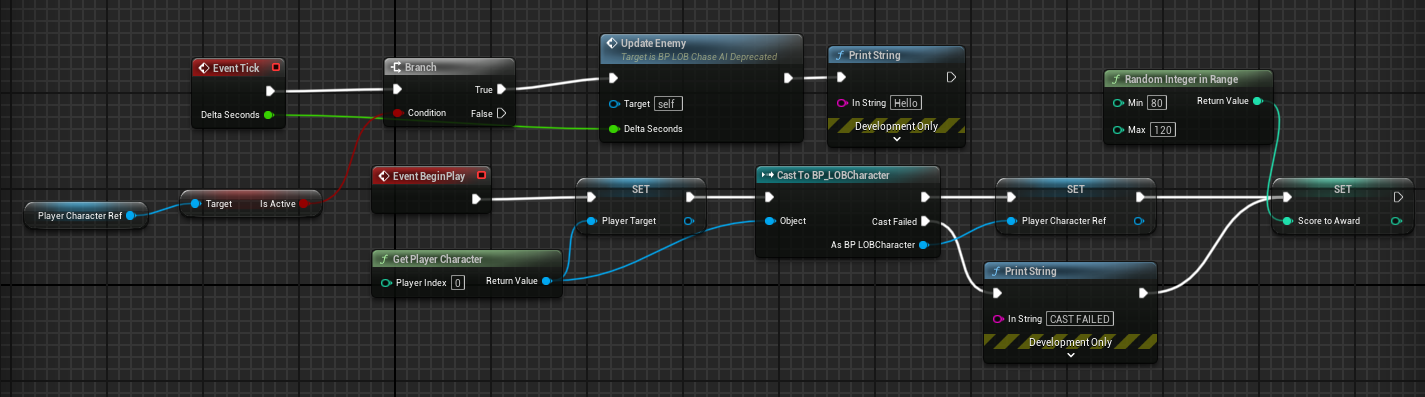Image resolution: width=1425 pixels, height=397 pixels.
Task: Select the Cast To BP_LOBCharacter node title
Action: coord(833,175)
